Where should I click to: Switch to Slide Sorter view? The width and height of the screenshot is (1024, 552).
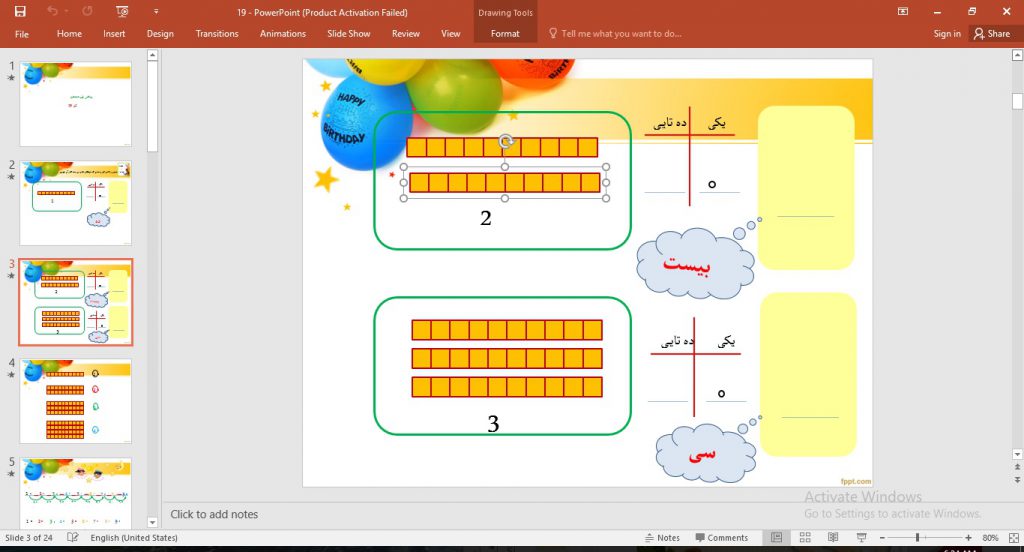pos(804,538)
